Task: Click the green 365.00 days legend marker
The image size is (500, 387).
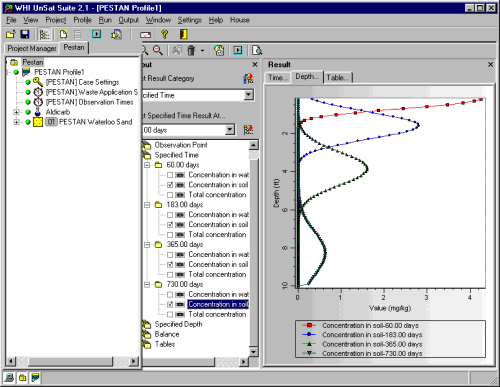Action: 309,344
